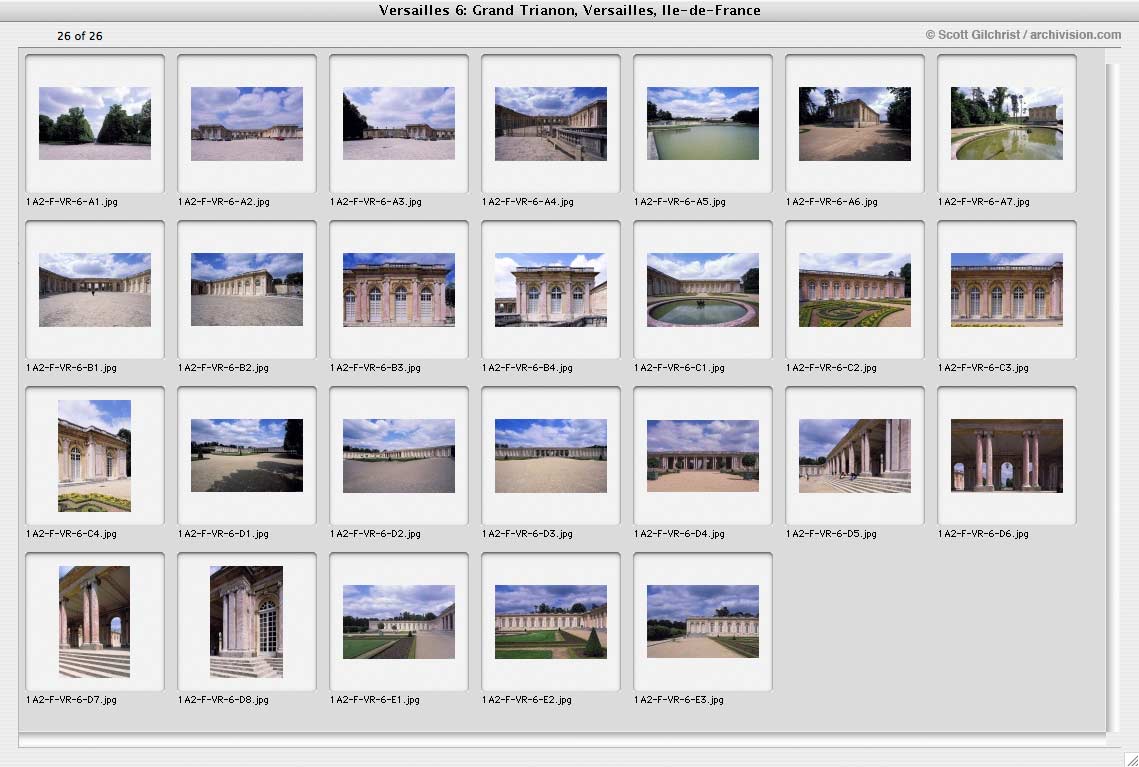Screen dimensions: 1139x767
Task: Select the caption "1A2-F-VR-6-B1.jpg"
Action: click(71, 368)
